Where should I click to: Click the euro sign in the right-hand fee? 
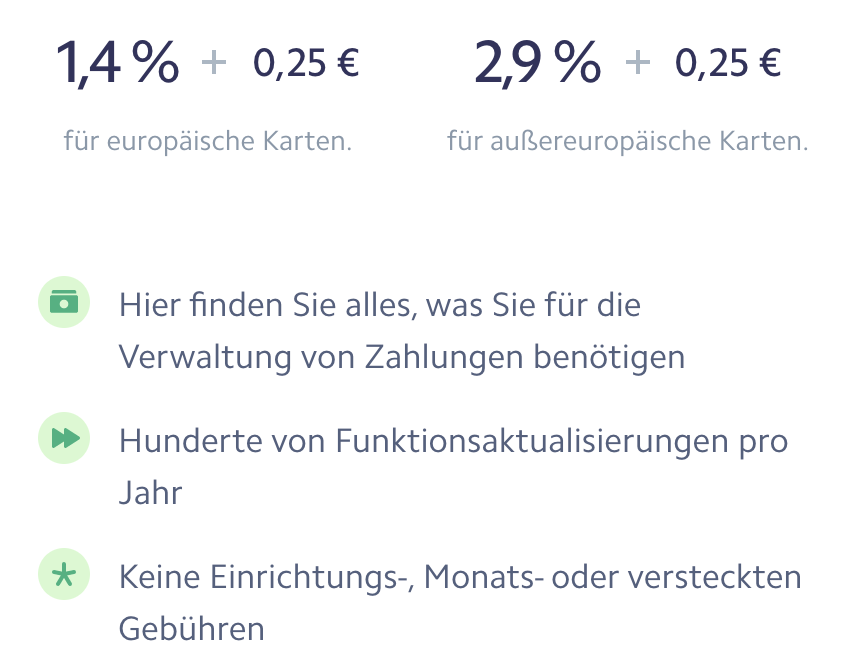pos(770,62)
